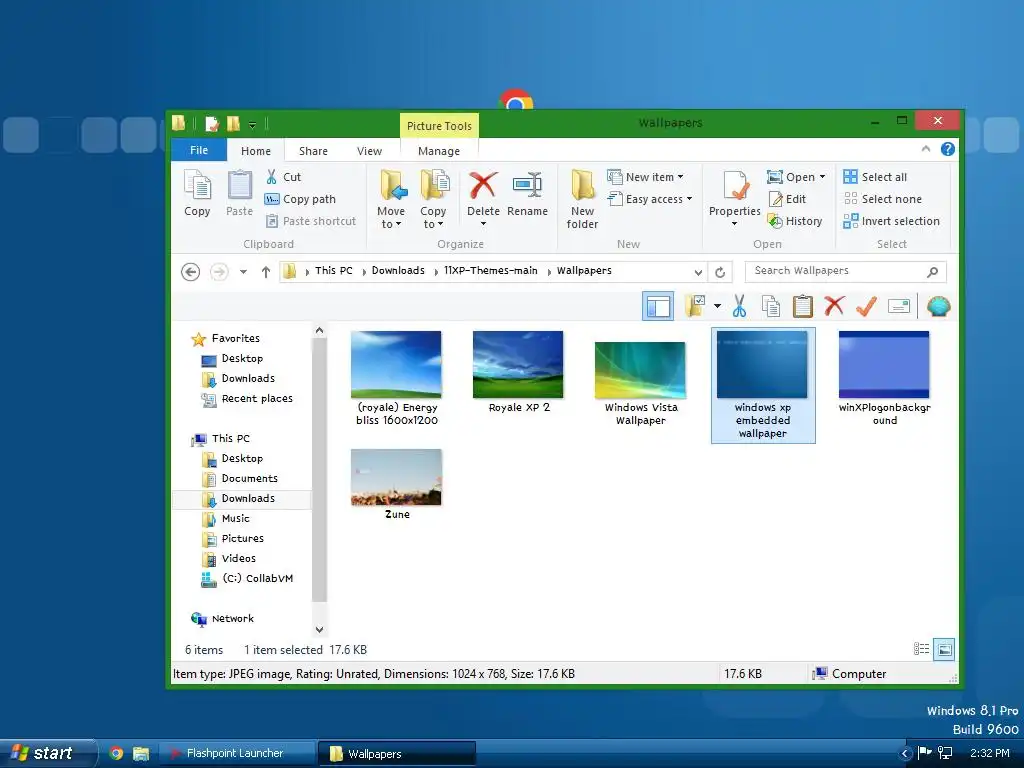Collapse the ribbon with the chevron
The width and height of the screenshot is (1024, 768).
(925, 149)
